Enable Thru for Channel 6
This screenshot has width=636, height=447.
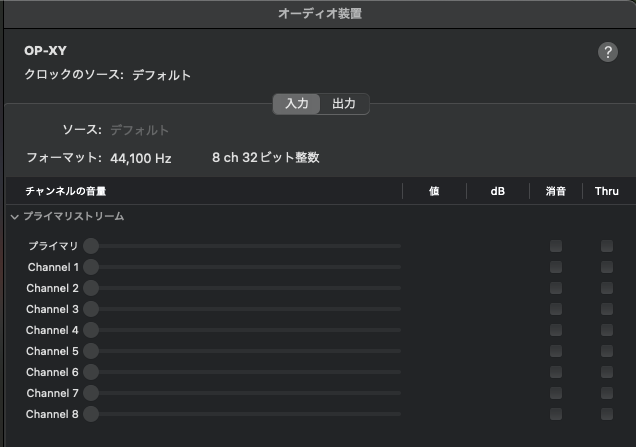(x=607, y=372)
